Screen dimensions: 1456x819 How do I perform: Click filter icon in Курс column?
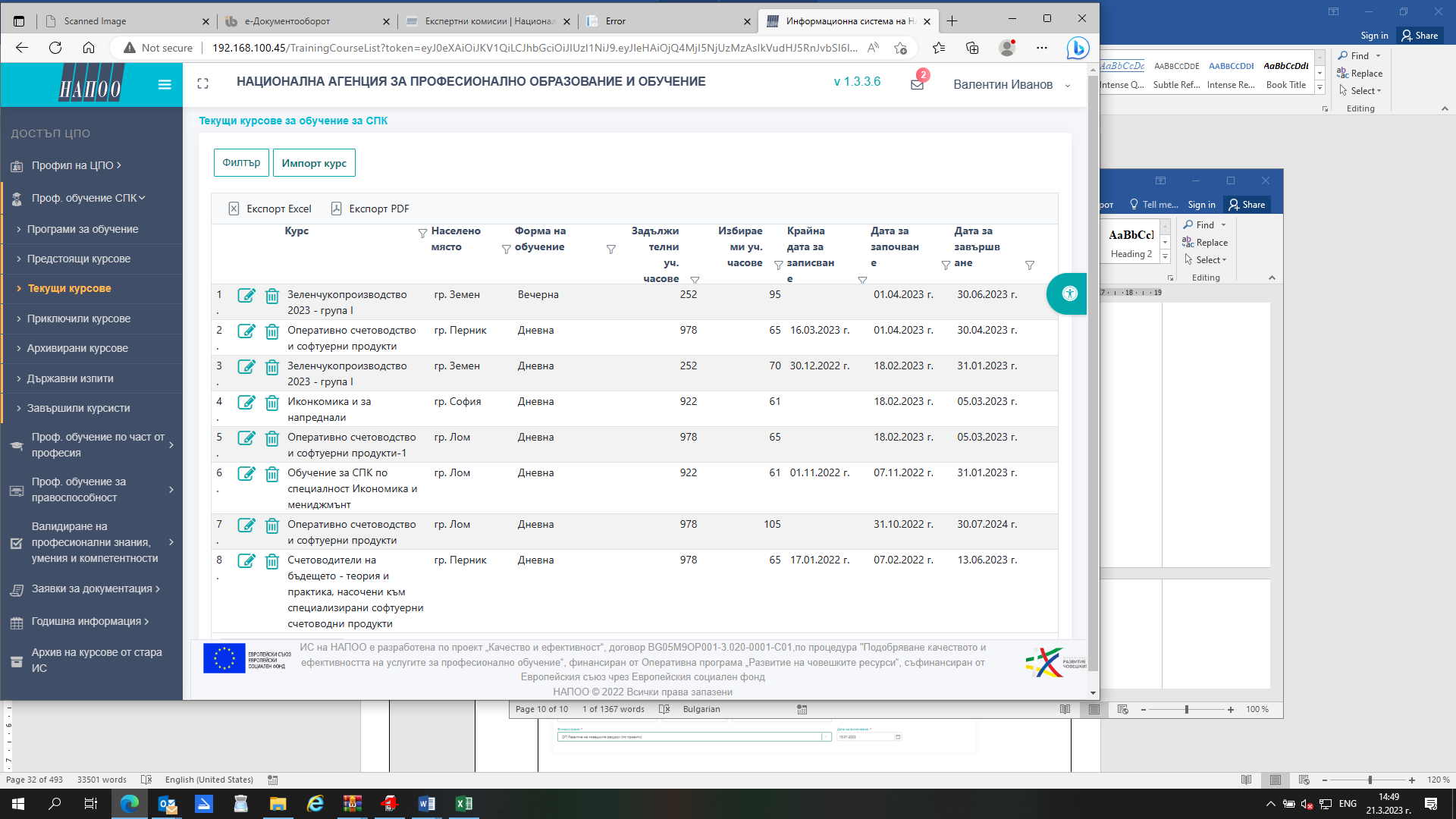[422, 234]
